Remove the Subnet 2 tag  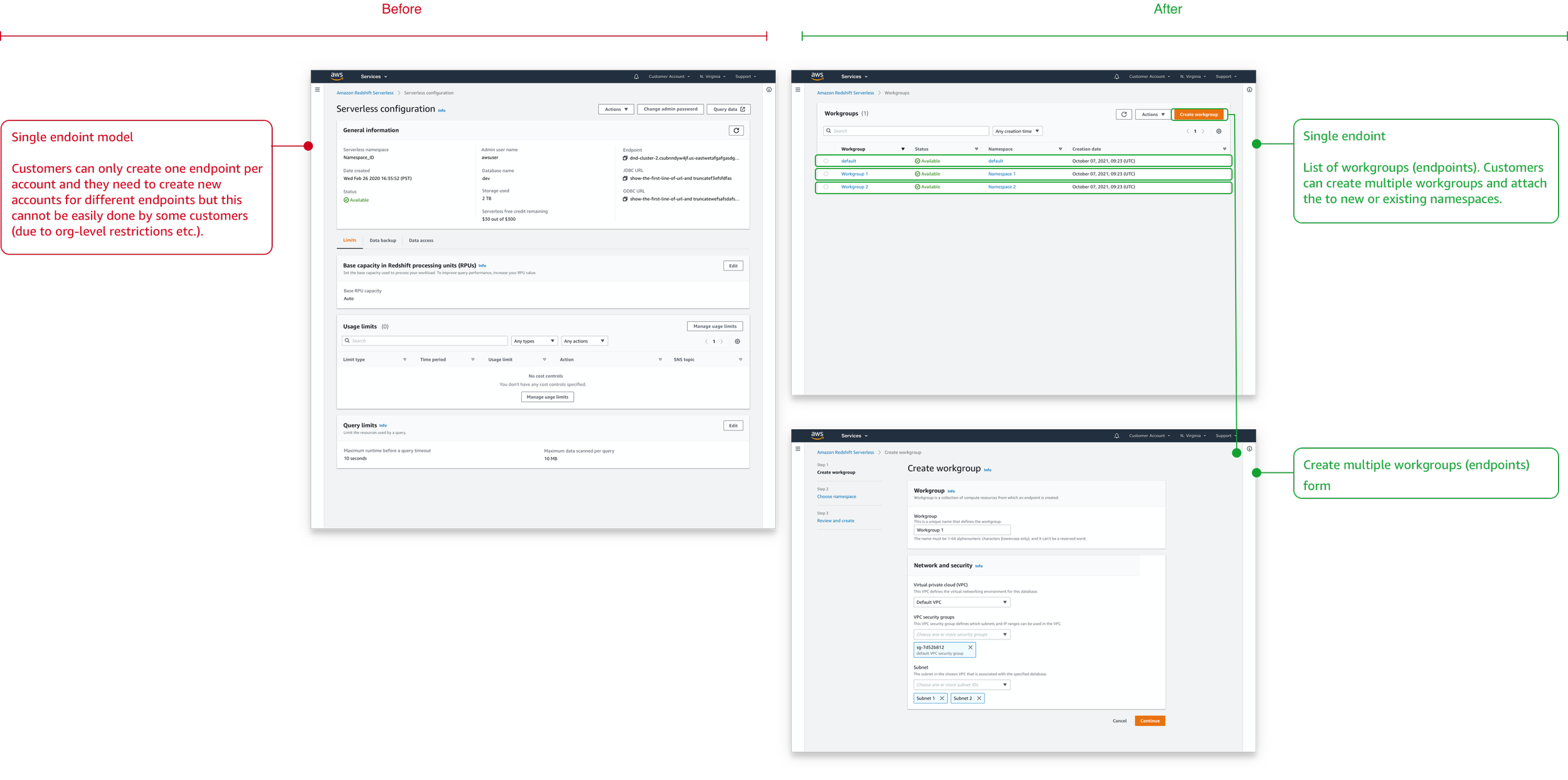(x=979, y=698)
